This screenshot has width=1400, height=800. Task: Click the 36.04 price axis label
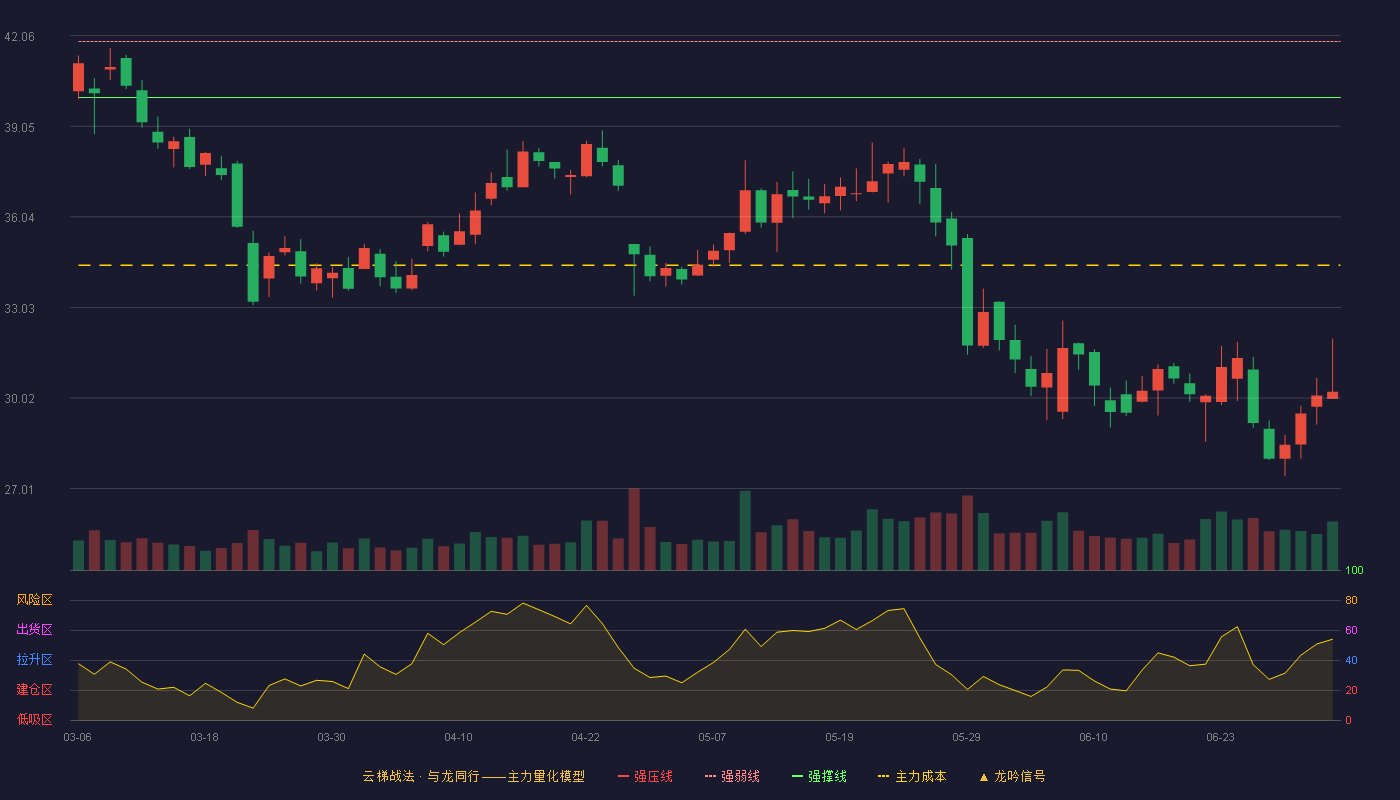(x=19, y=218)
